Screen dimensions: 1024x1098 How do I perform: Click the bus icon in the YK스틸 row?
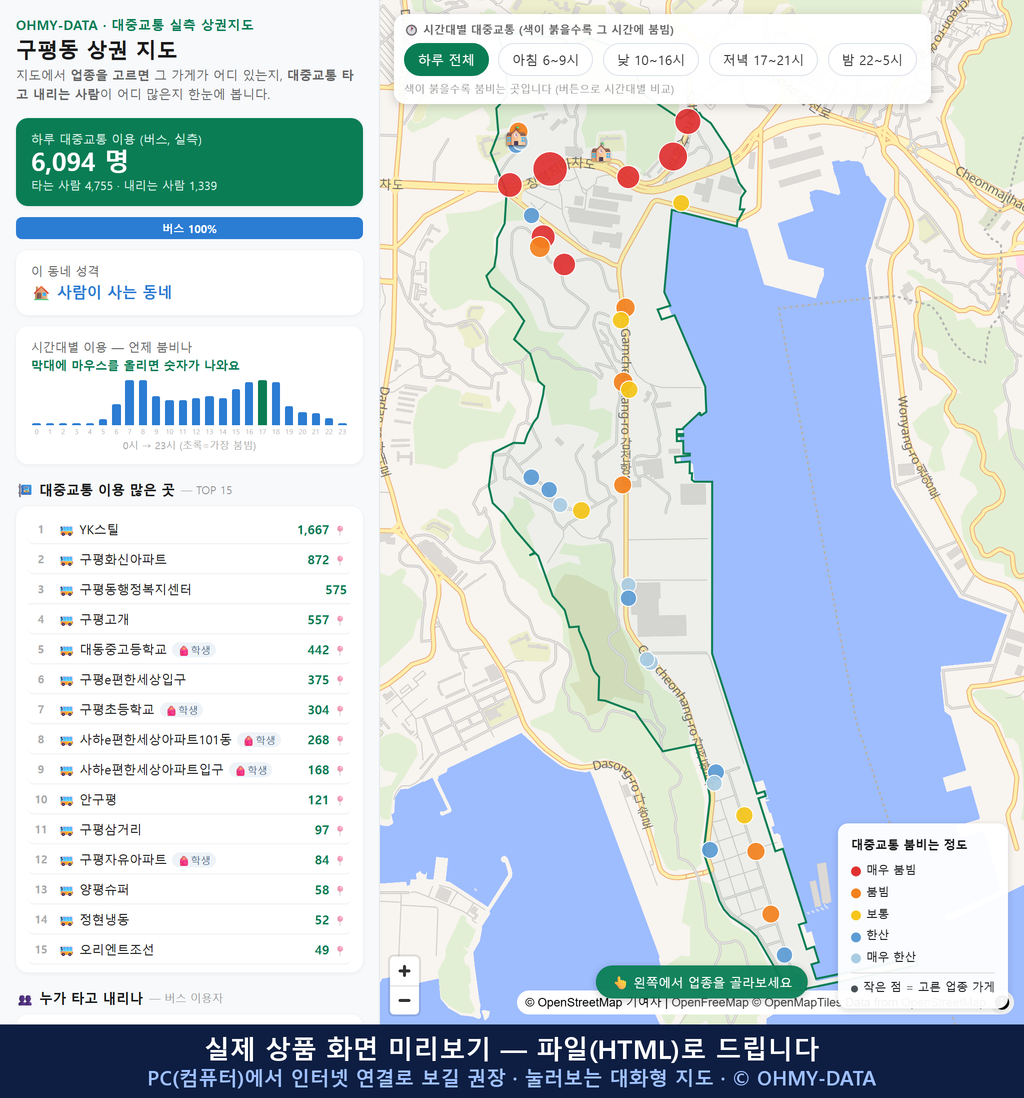pyautogui.click(x=67, y=530)
